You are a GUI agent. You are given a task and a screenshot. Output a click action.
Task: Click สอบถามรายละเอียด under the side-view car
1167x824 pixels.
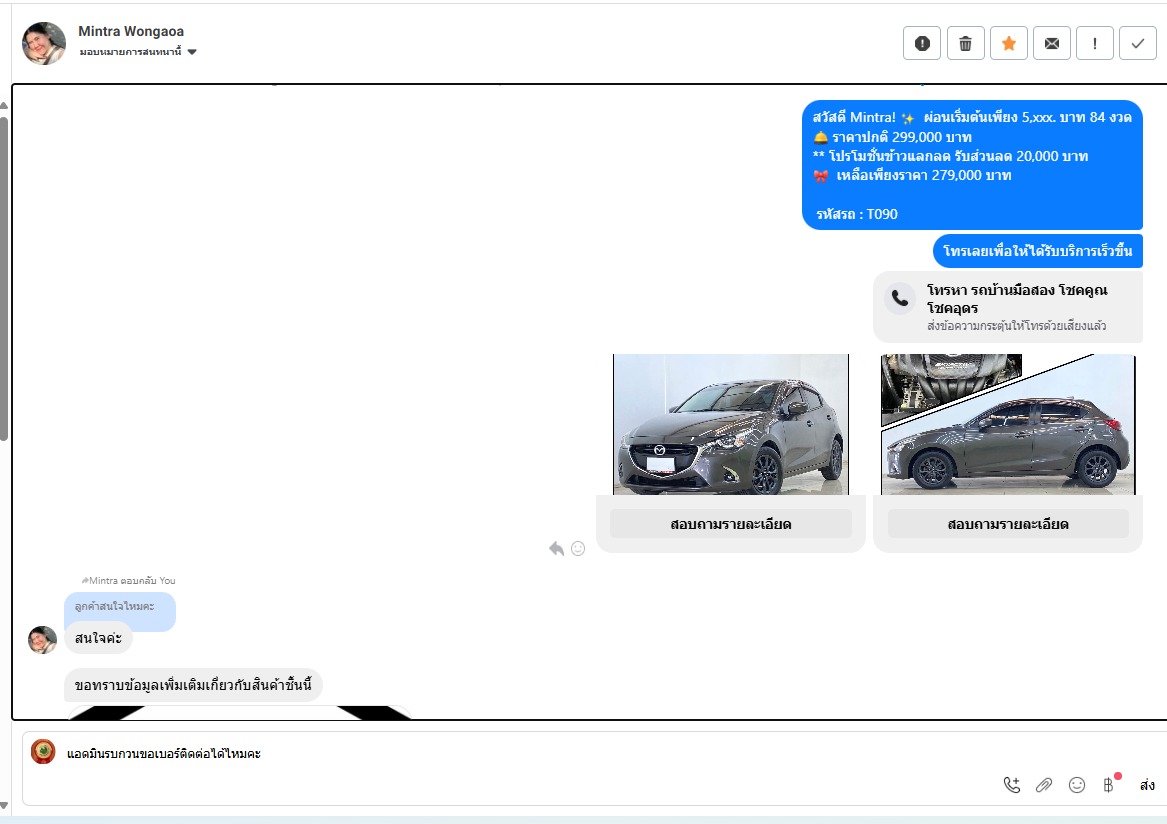1008,524
